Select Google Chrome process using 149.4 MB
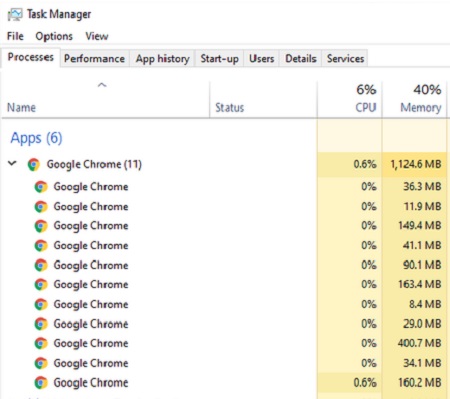Screen dimensions: 450x399 tap(91, 226)
